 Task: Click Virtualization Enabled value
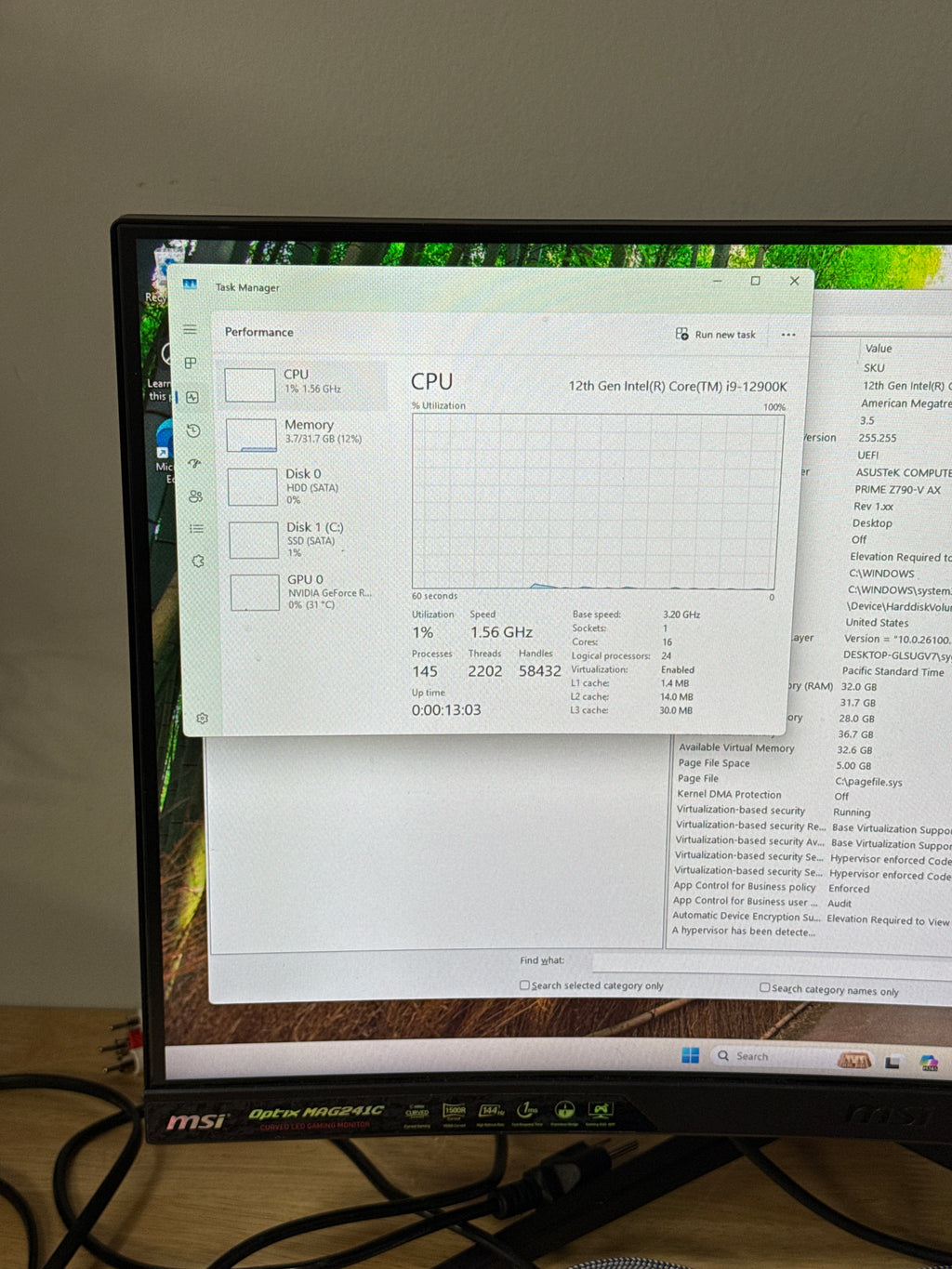[678, 669]
